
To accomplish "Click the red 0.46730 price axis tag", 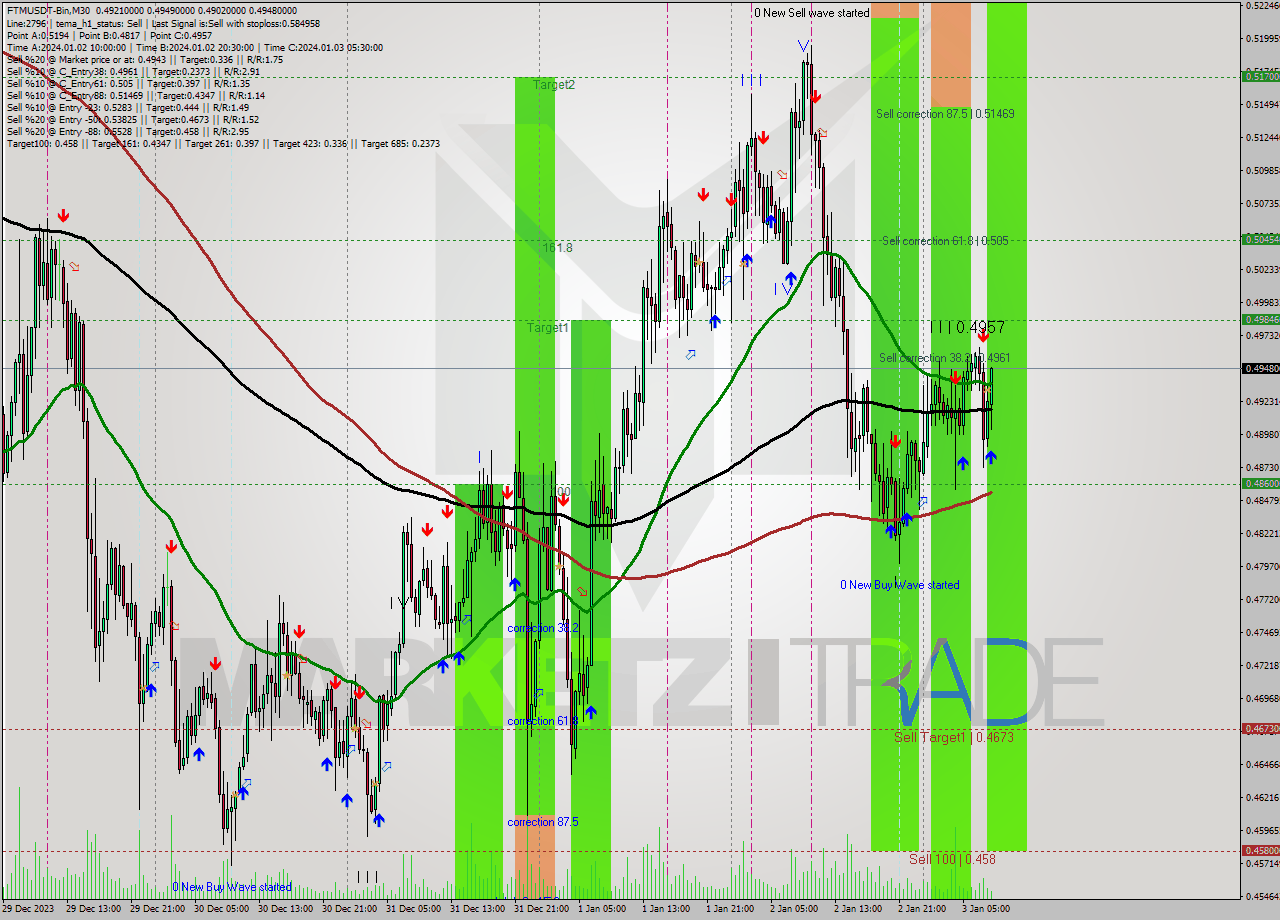I will (x=1260, y=729).
